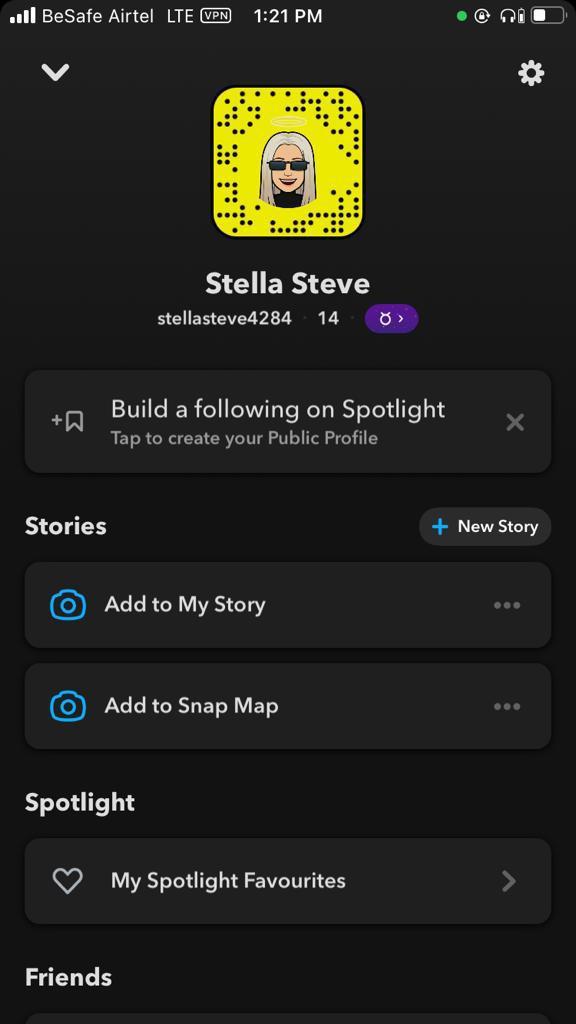Collapse profile with the down chevron
The height and width of the screenshot is (1024, 576).
(x=56, y=72)
